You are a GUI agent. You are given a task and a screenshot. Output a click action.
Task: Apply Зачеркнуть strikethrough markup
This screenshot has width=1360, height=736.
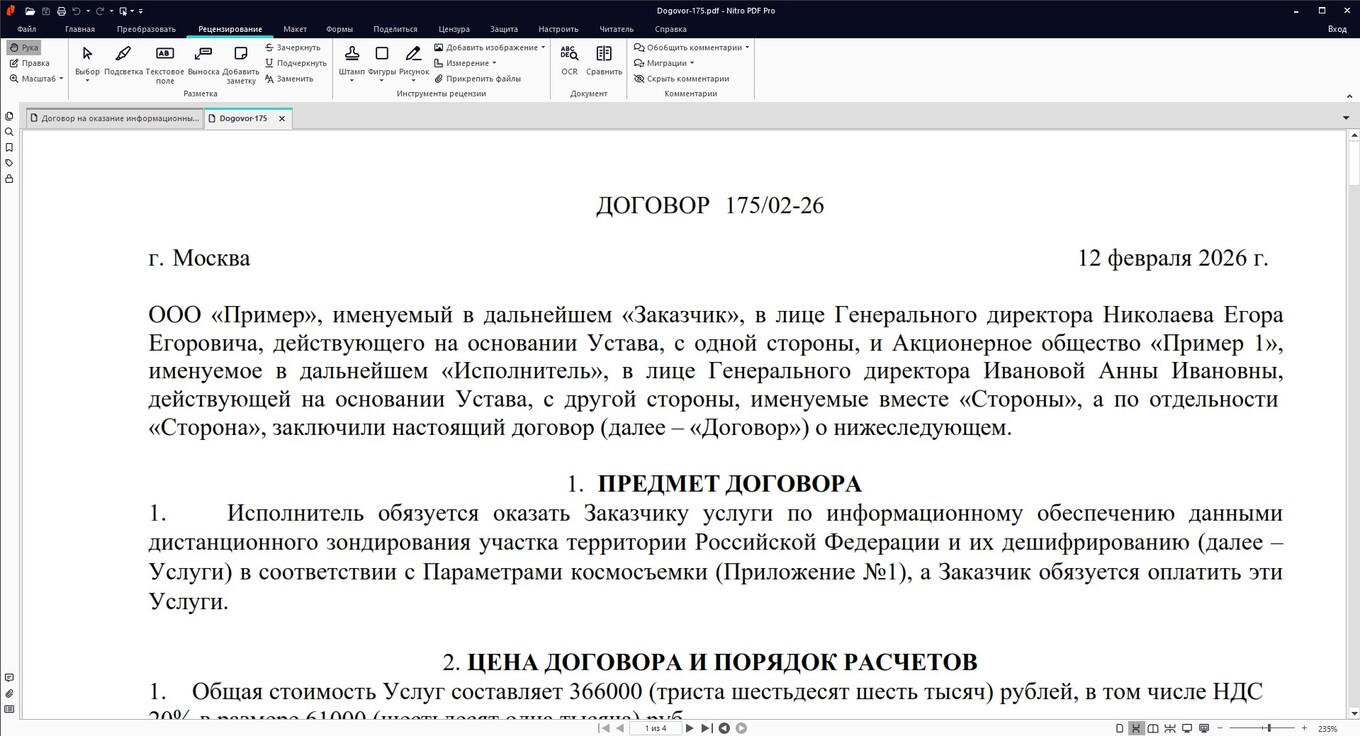coord(293,47)
